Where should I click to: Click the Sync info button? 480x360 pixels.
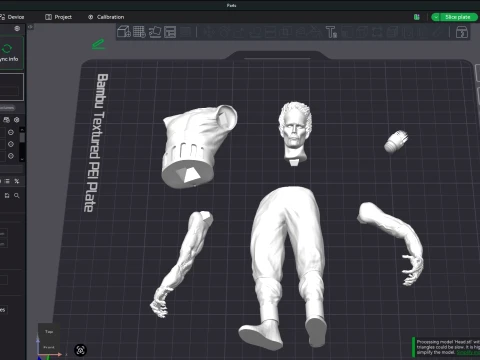click(x=11, y=53)
